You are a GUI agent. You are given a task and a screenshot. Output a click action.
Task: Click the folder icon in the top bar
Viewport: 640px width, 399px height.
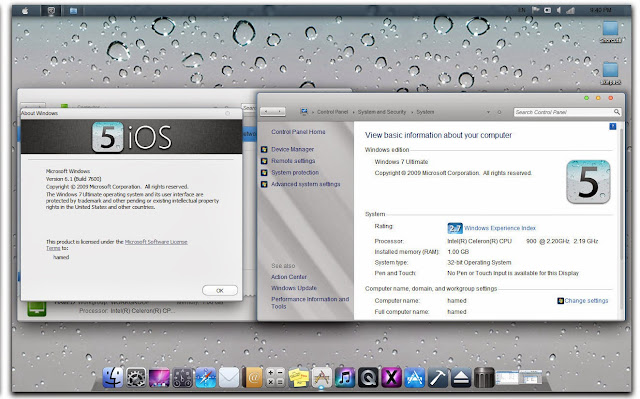(73, 11)
